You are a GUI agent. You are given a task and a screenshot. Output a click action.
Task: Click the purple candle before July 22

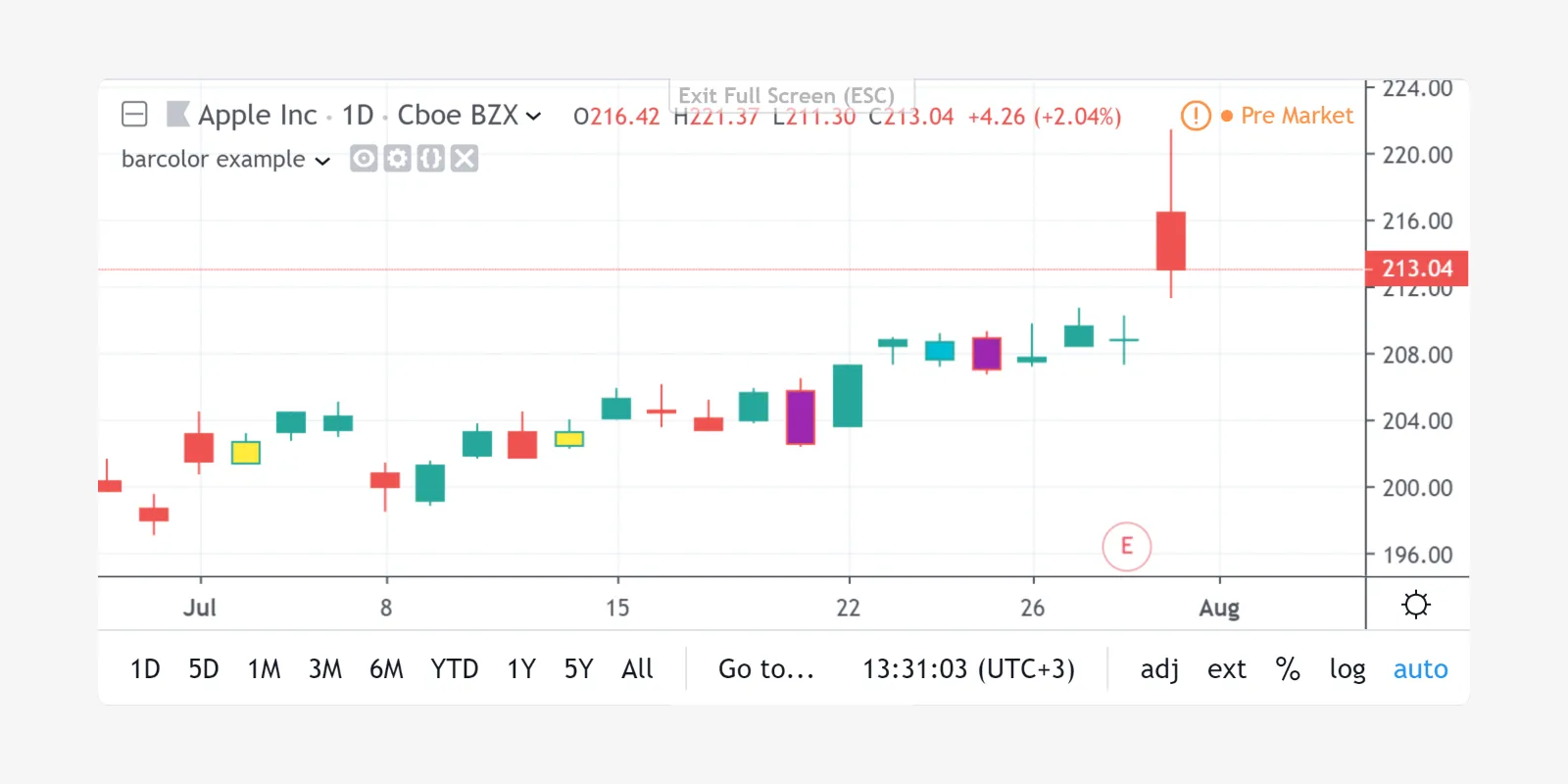click(801, 417)
